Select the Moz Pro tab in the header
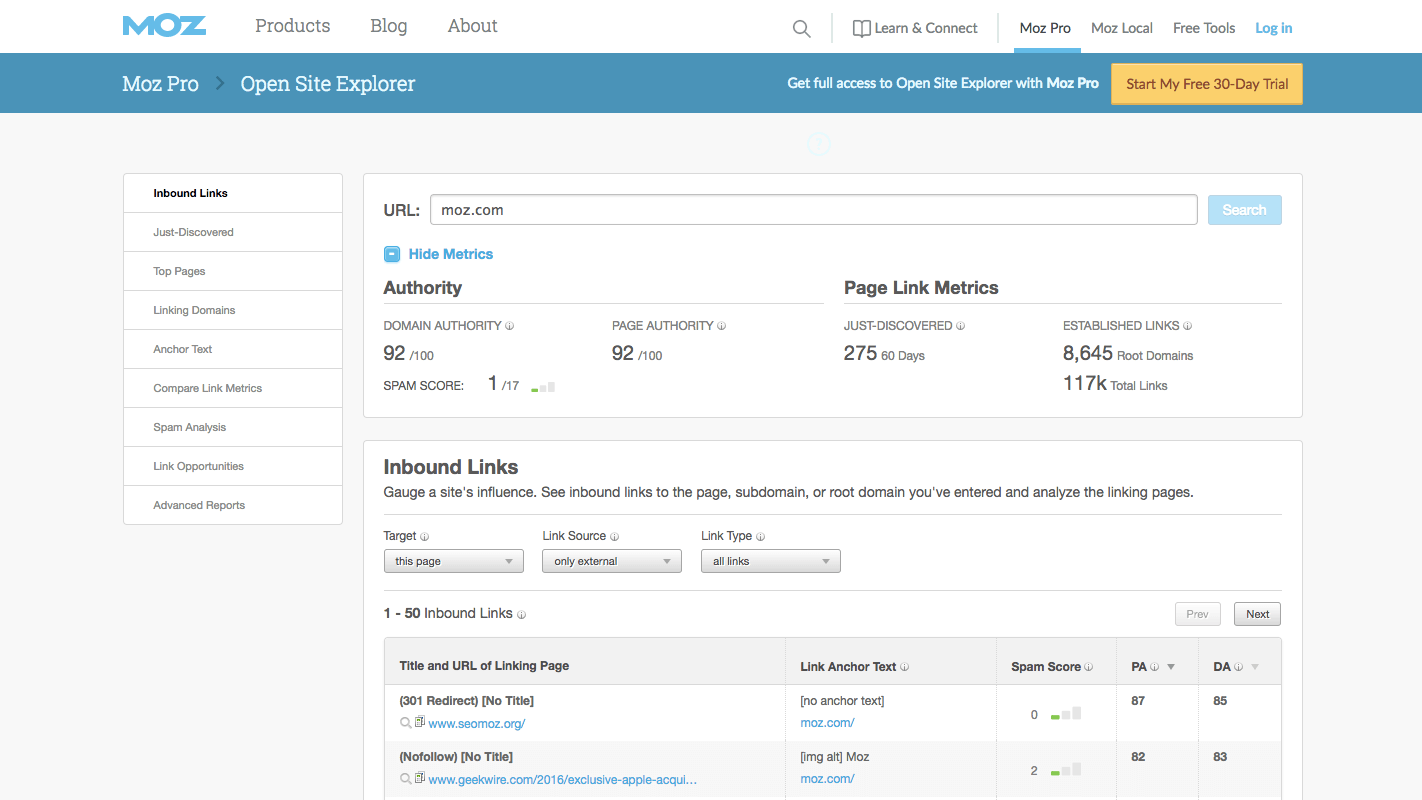This screenshot has height=800, width=1422. pyautogui.click(x=1046, y=28)
